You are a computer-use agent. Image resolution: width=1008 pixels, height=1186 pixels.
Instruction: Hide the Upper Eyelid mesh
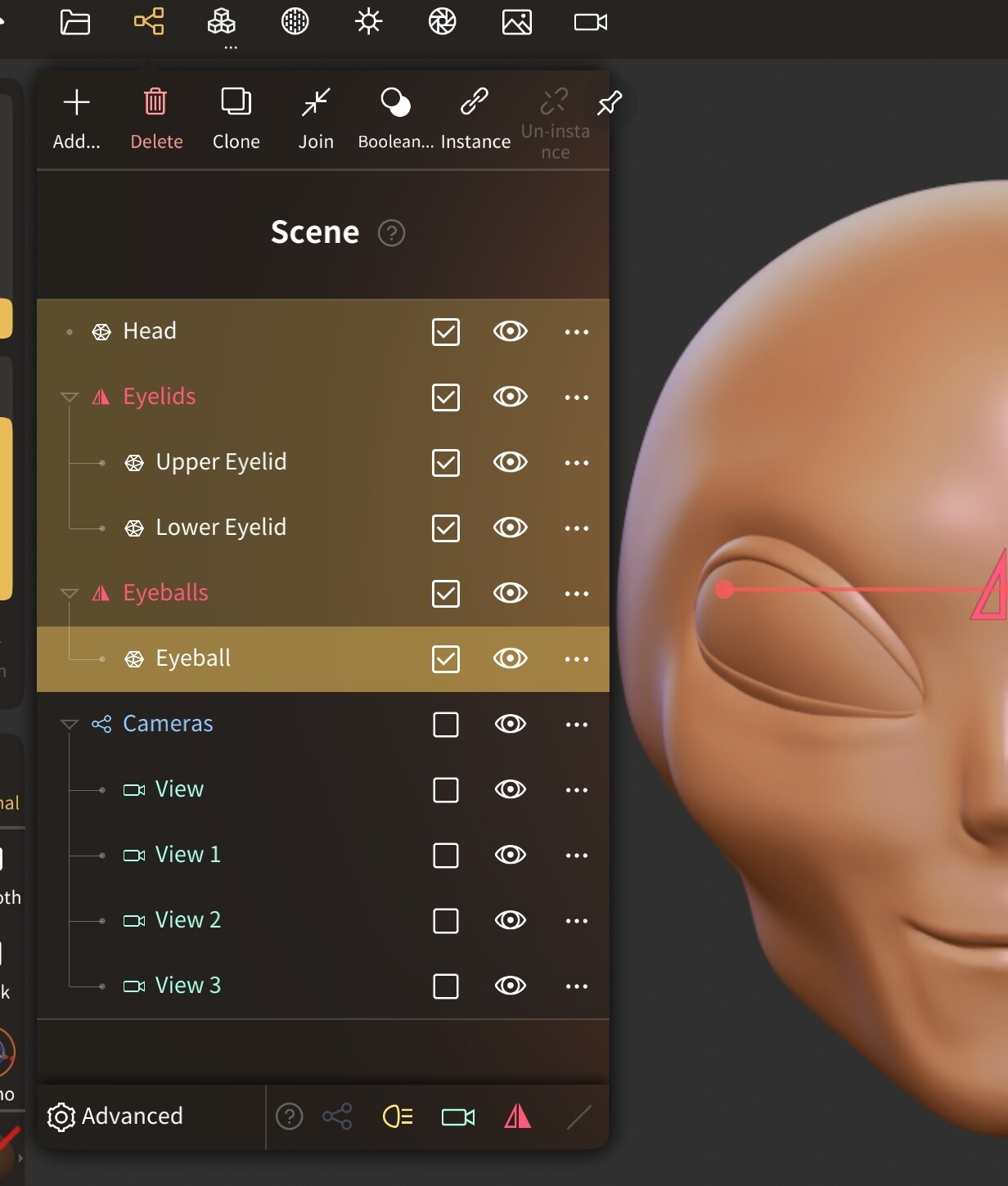tap(511, 462)
